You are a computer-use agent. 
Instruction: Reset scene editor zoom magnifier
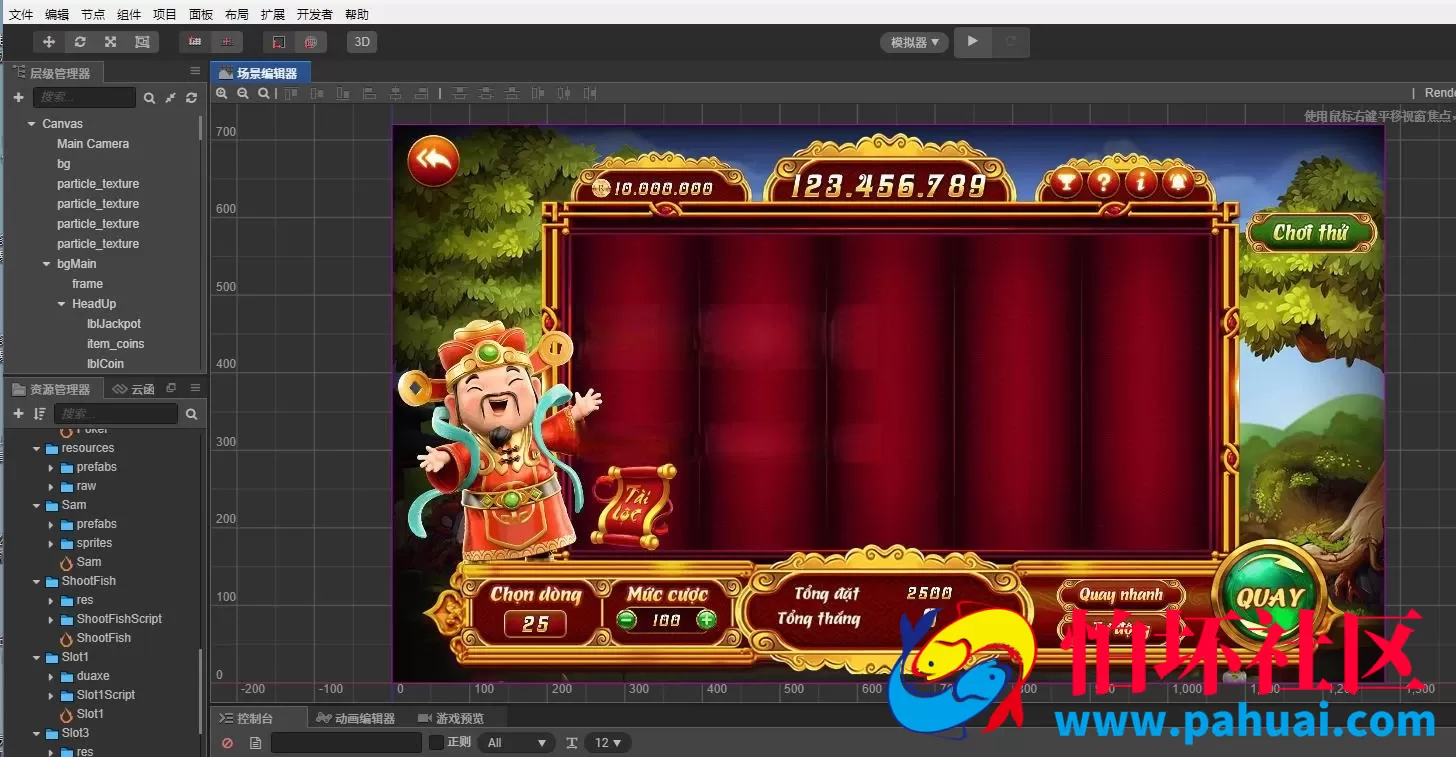click(x=264, y=93)
